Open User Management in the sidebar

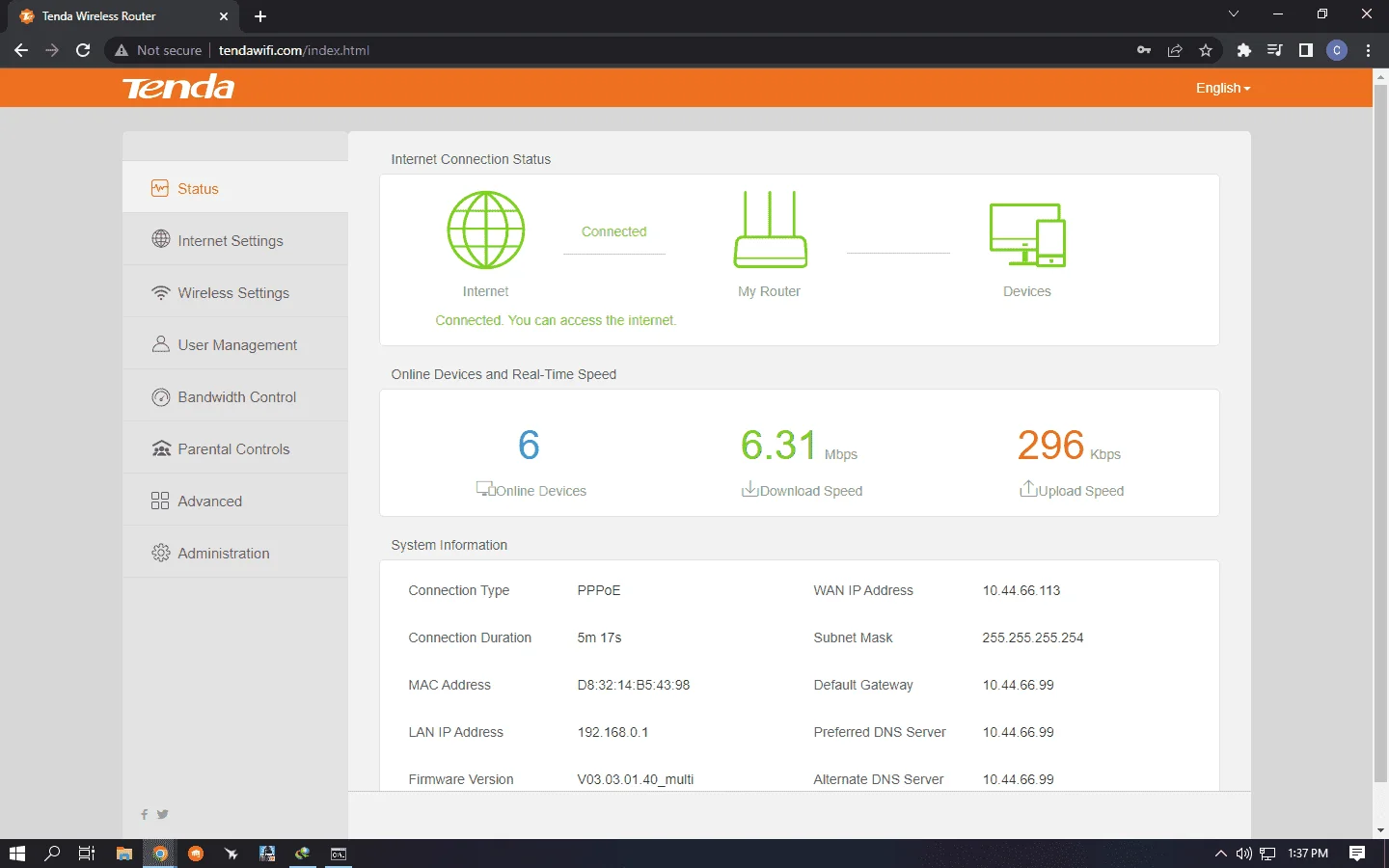coord(235,343)
